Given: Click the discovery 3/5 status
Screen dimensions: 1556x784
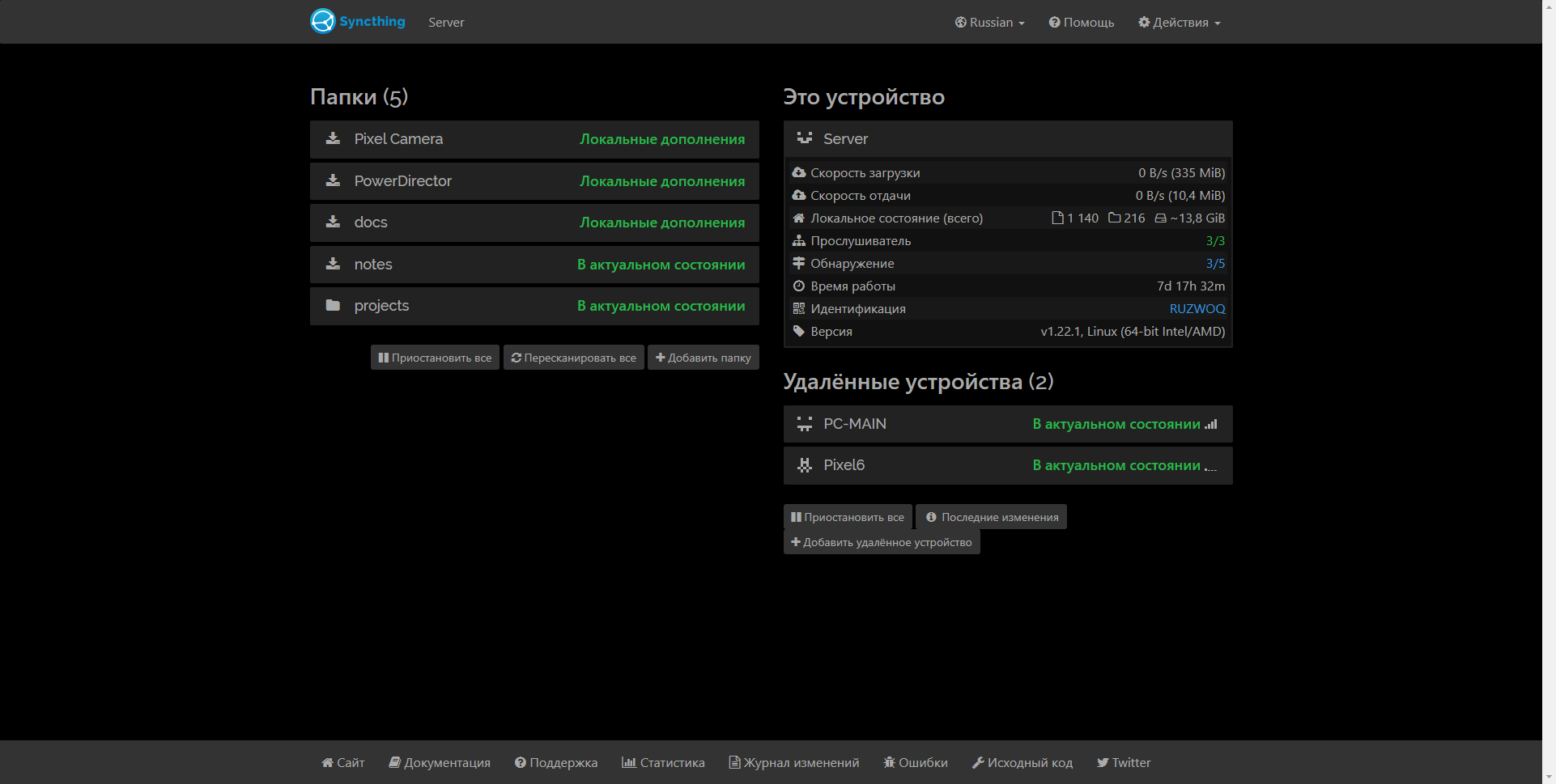Looking at the screenshot, I should (1215, 264).
